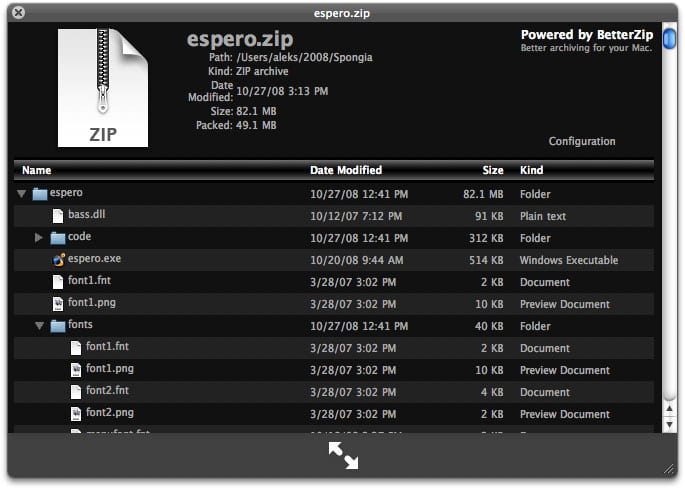Click the Powered by BetterZip link
This screenshot has height=489, width=685.
click(587, 35)
